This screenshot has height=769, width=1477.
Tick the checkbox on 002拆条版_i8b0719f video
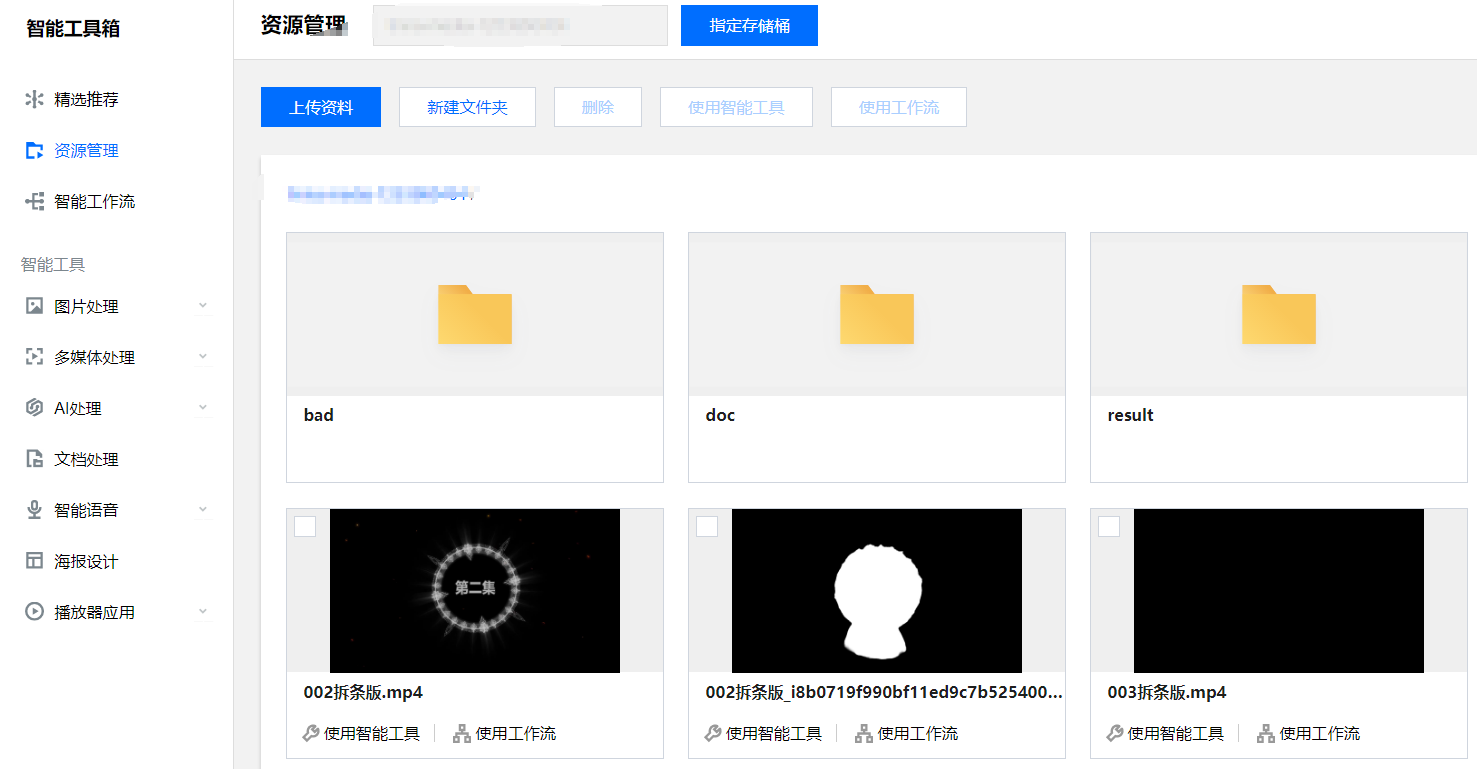pyautogui.click(x=707, y=526)
